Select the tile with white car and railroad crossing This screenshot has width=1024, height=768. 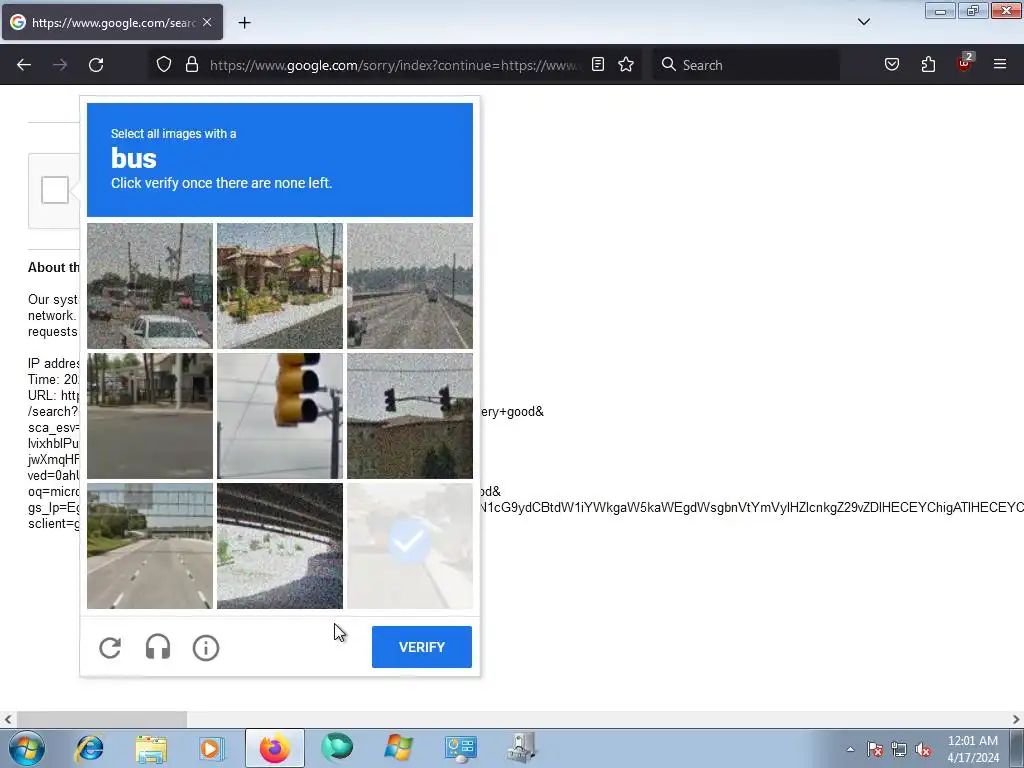tap(150, 286)
